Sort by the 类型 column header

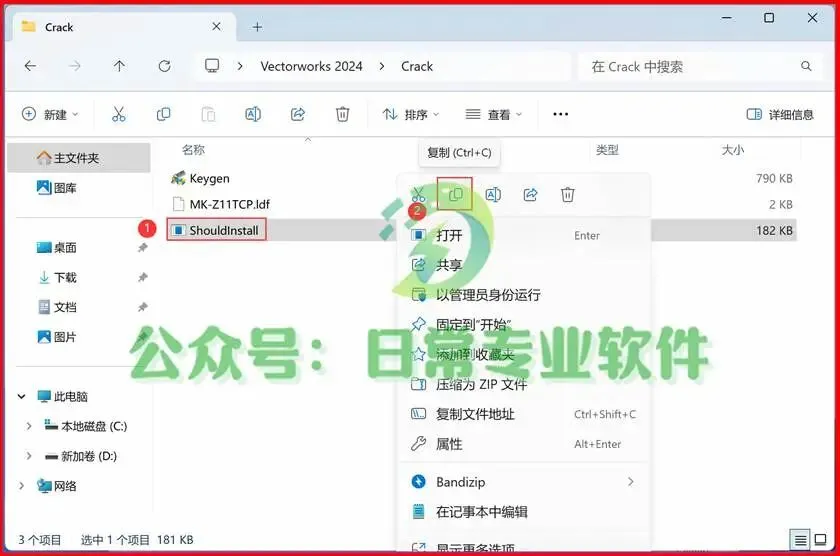(x=607, y=149)
